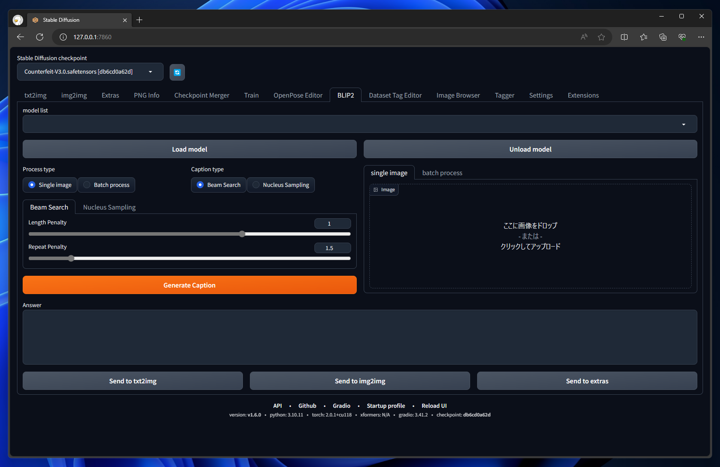
Task: Click the Repeat Penalty slider handle
Action: (71, 259)
